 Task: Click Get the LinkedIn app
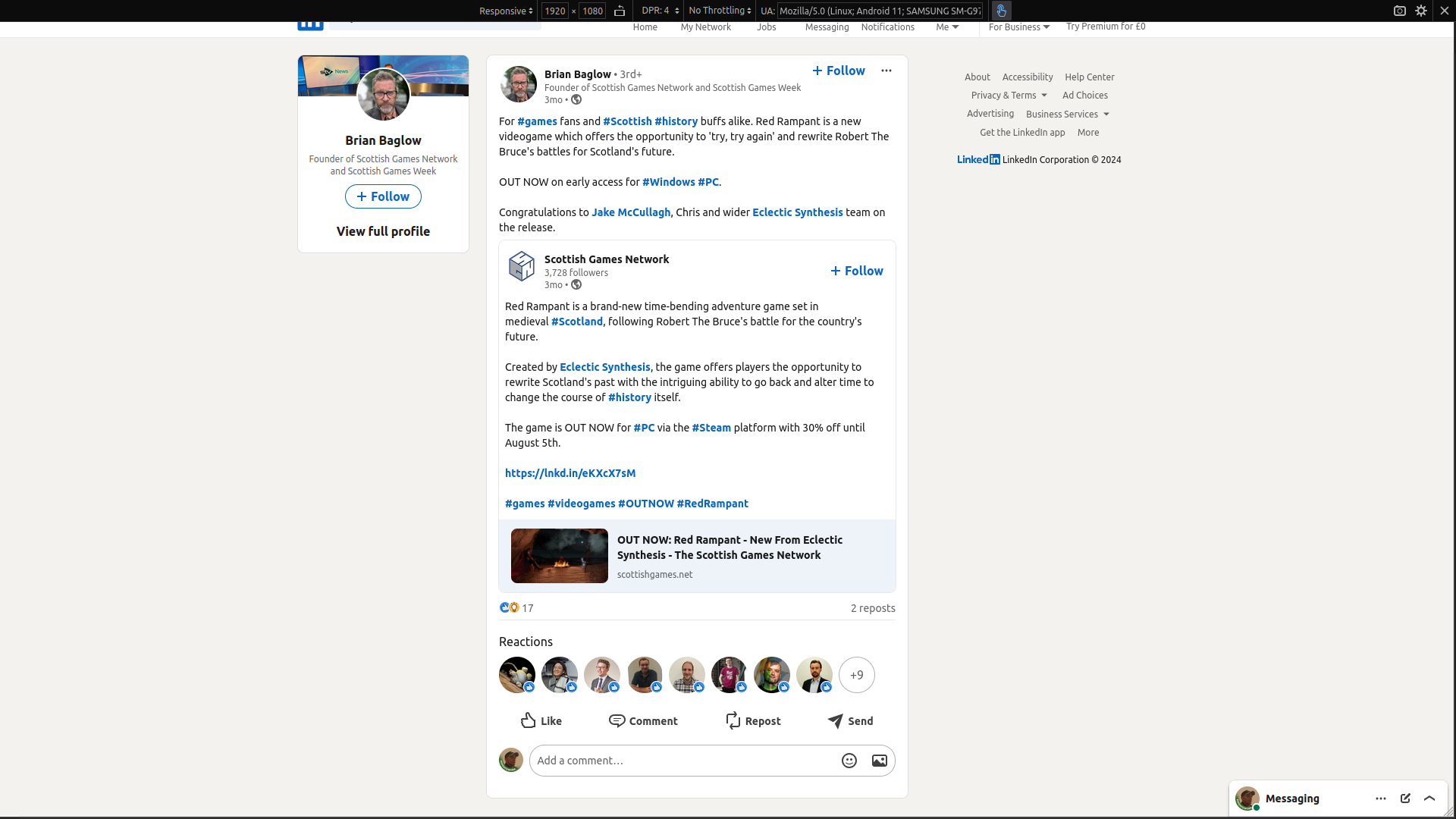(x=1022, y=133)
